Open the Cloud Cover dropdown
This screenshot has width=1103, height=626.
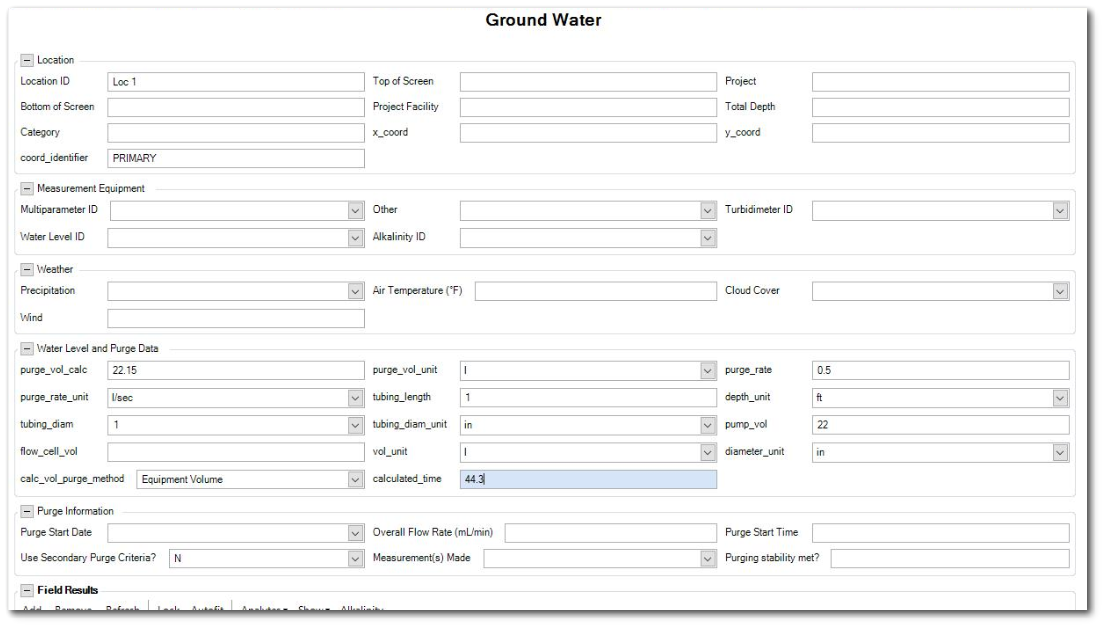(1060, 291)
